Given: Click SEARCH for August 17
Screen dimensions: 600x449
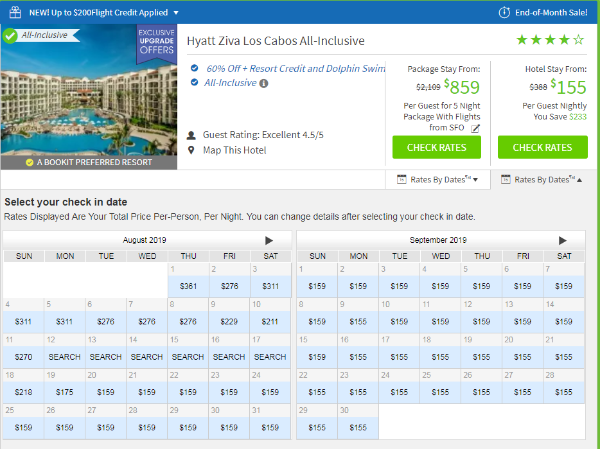Looking at the screenshot, I should 270,357.
